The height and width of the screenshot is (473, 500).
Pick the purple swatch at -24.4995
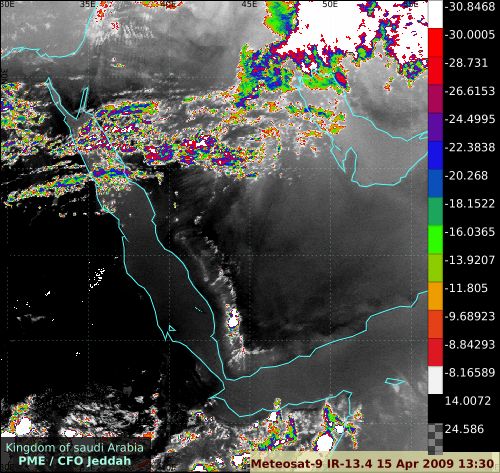tap(435, 127)
